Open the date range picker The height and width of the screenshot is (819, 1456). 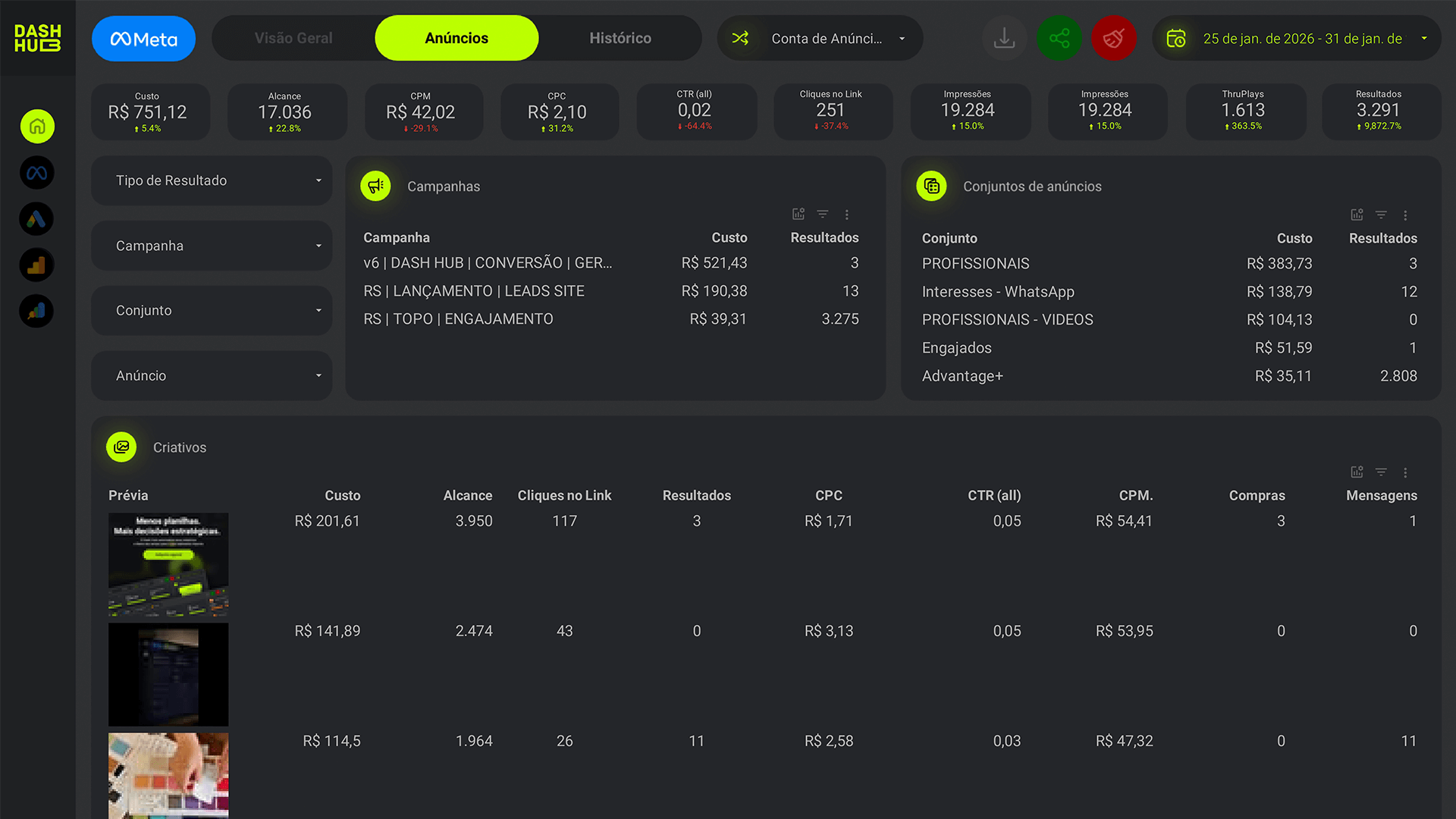pyautogui.click(x=1297, y=38)
